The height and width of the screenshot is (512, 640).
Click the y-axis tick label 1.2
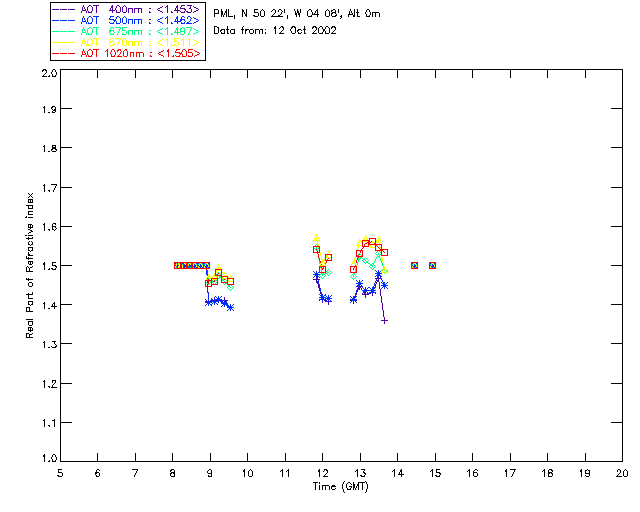coord(49,384)
